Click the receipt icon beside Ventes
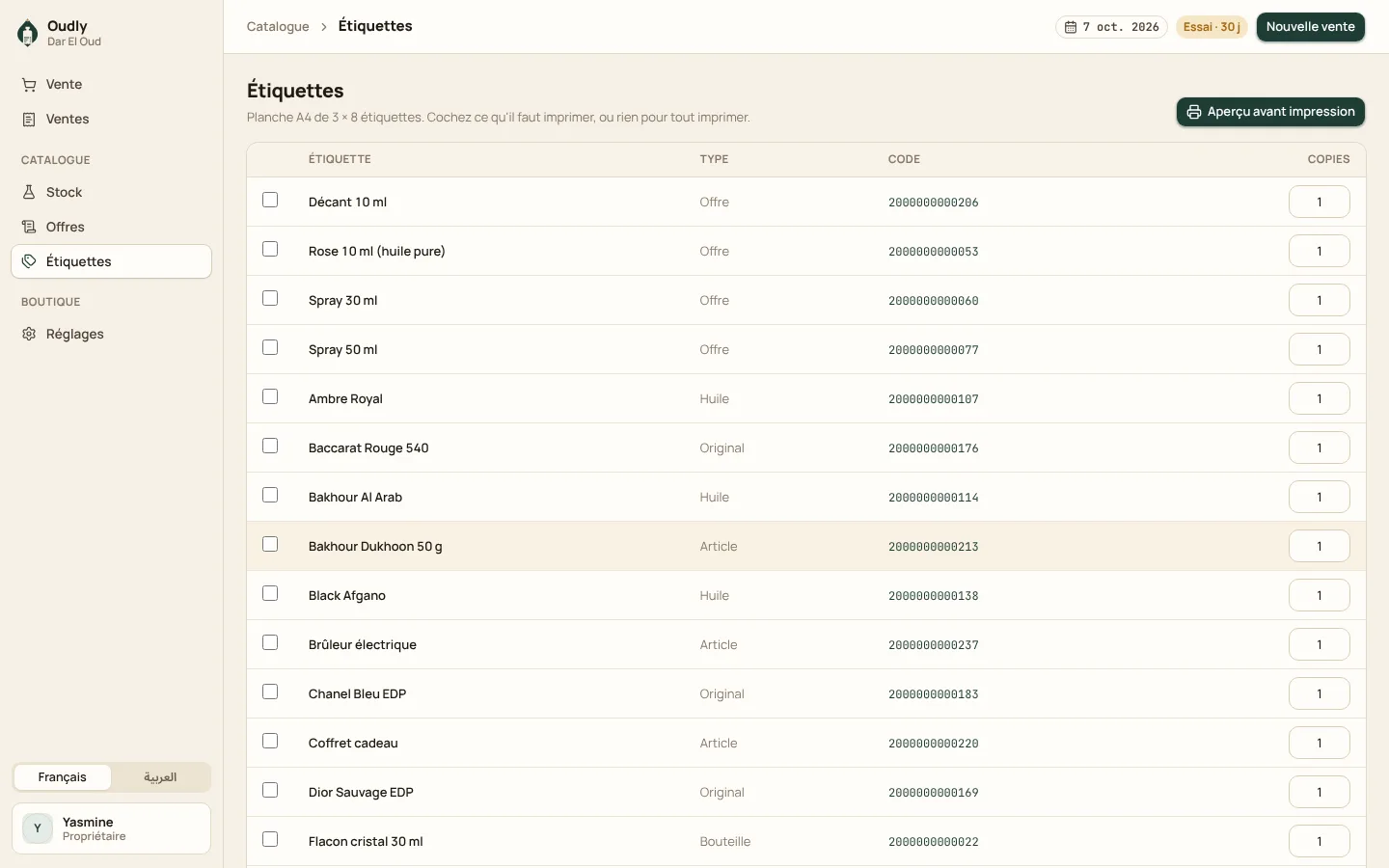Screen dimensions: 1389x868 pos(29,120)
